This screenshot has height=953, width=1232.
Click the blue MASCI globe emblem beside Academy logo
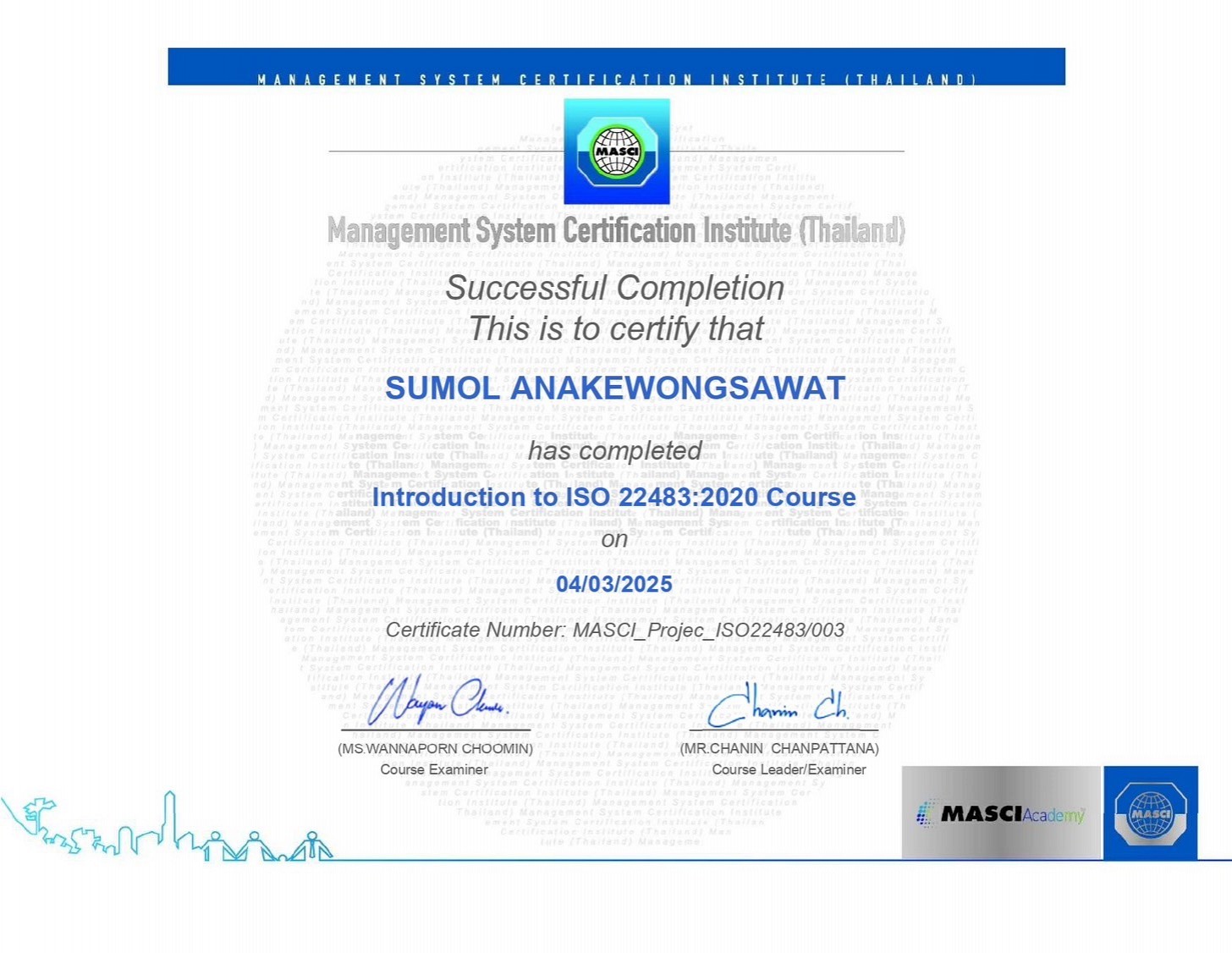point(1151,813)
